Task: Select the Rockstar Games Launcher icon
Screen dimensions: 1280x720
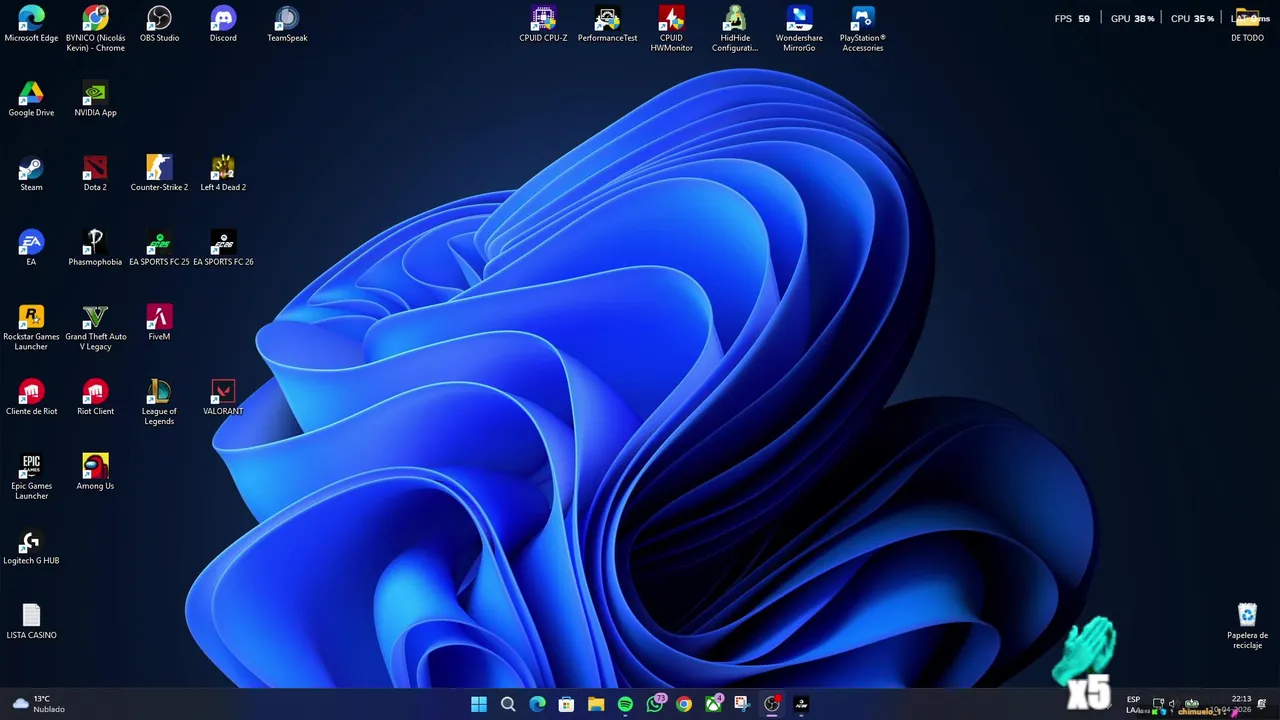Action: pos(31,328)
